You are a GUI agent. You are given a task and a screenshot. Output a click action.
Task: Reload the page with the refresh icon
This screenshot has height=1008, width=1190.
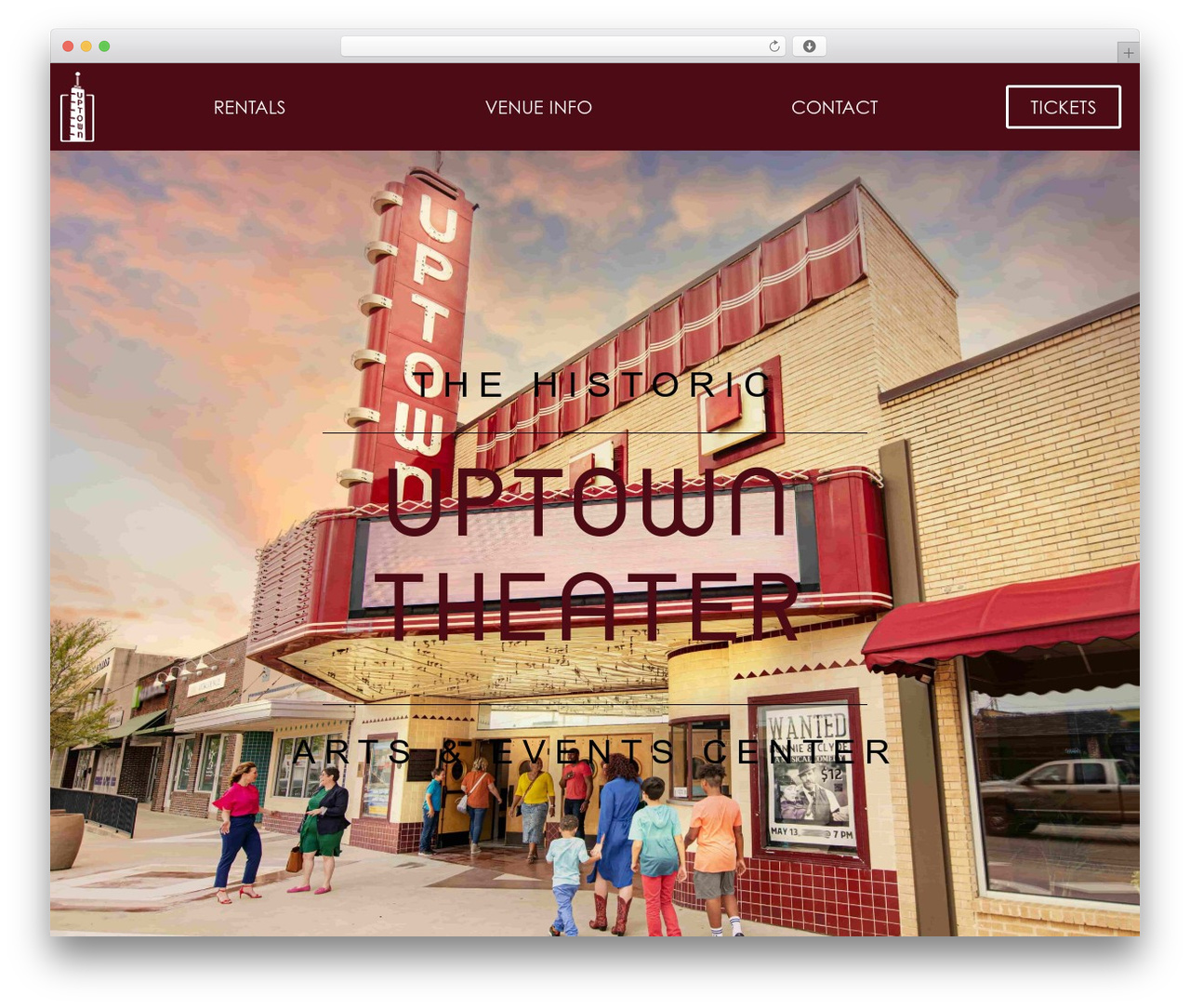(773, 46)
